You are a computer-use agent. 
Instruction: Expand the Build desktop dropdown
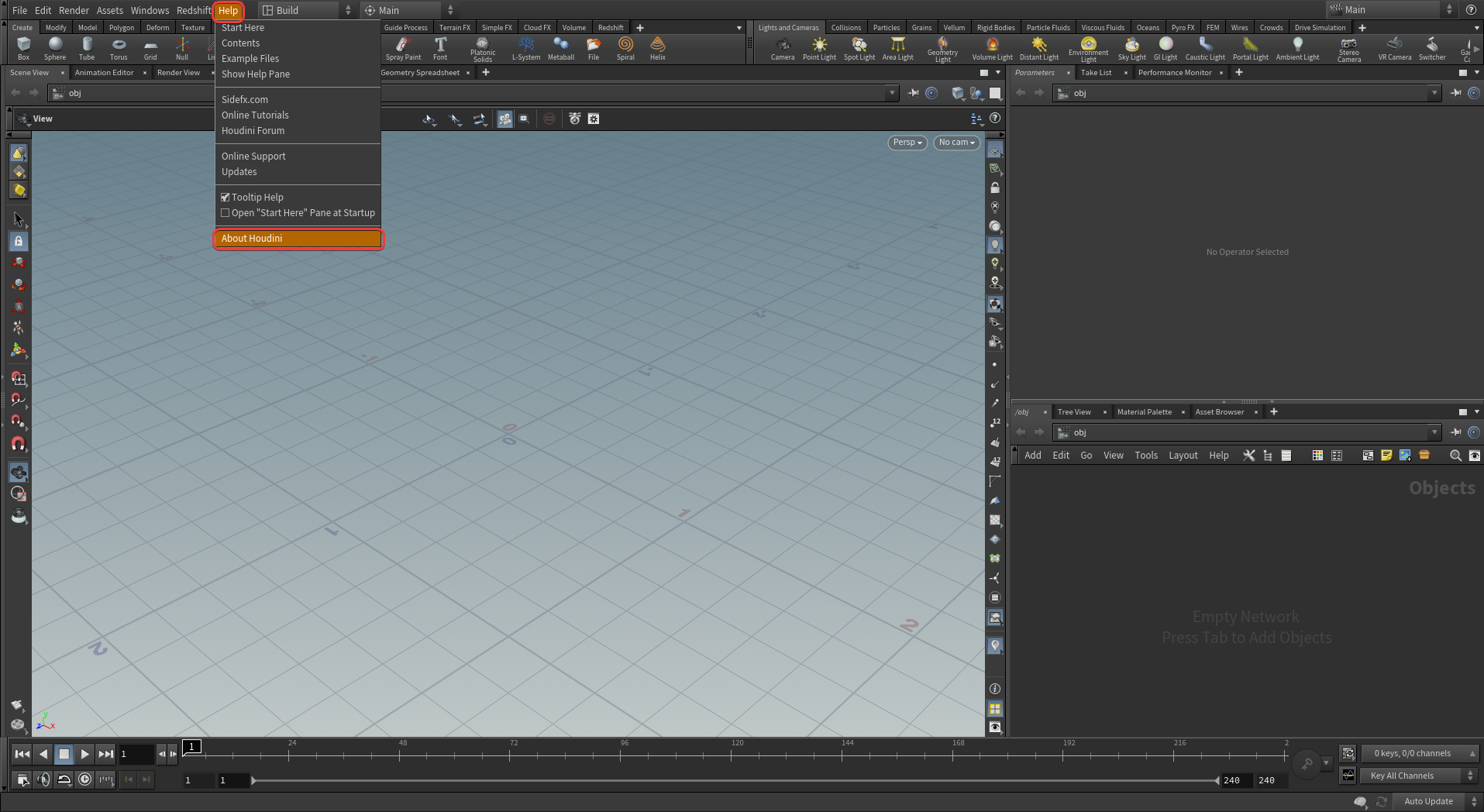pyautogui.click(x=306, y=10)
